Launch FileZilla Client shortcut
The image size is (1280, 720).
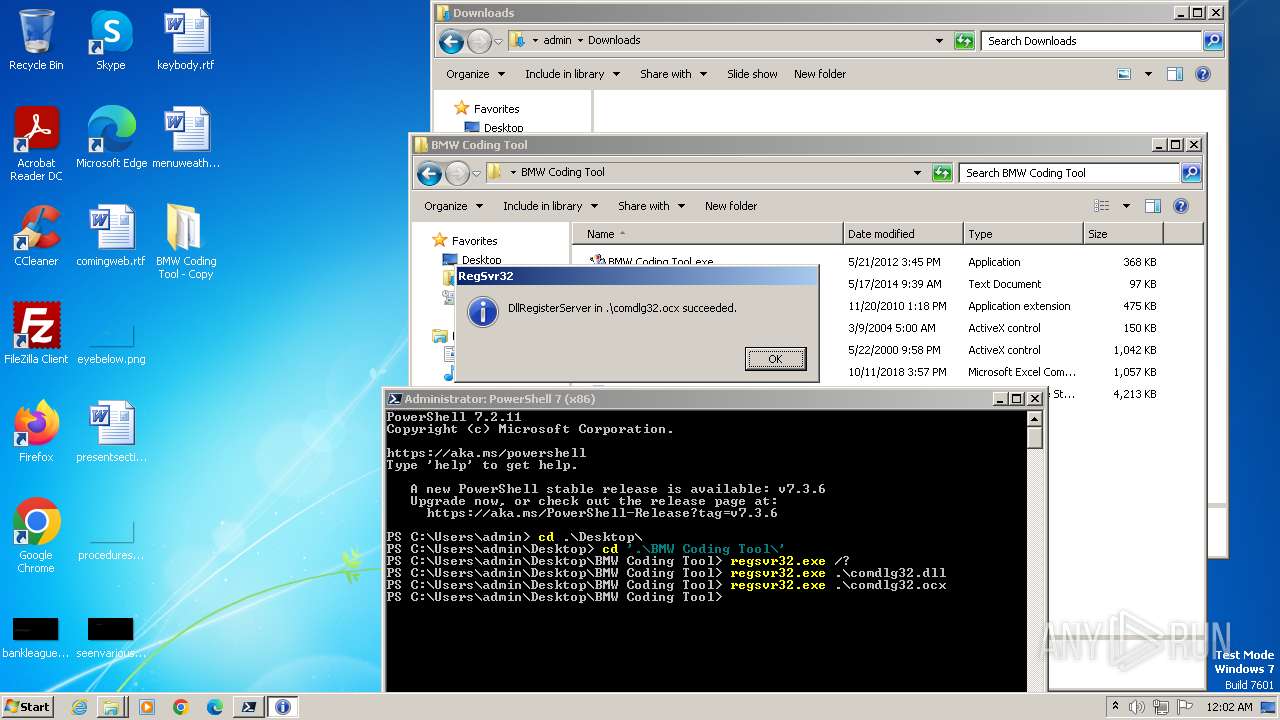pyautogui.click(x=36, y=334)
